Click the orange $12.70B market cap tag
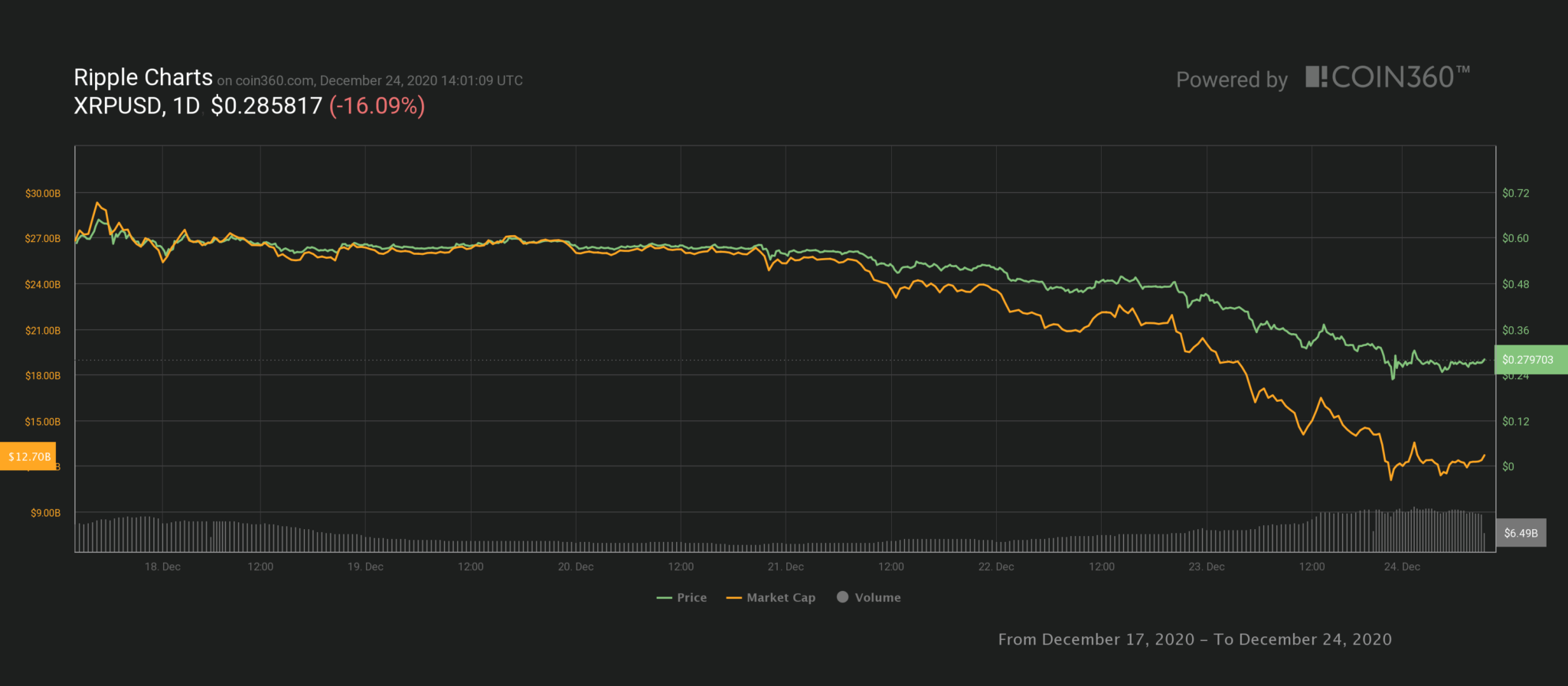The height and width of the screenshot is (686, 1568). tap(28, 456)
